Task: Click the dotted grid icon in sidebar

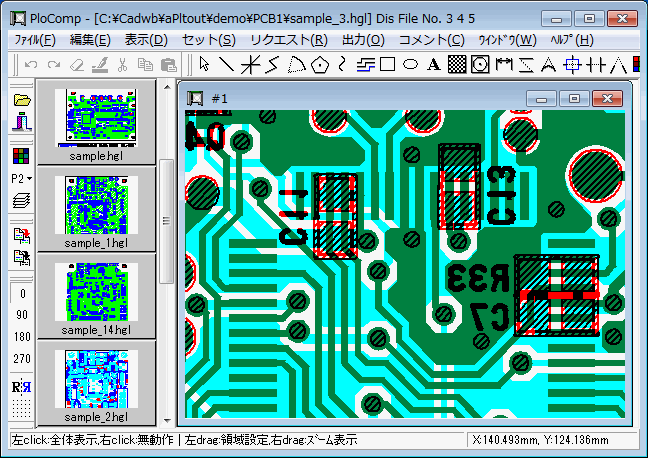Action: coord(21,409)
